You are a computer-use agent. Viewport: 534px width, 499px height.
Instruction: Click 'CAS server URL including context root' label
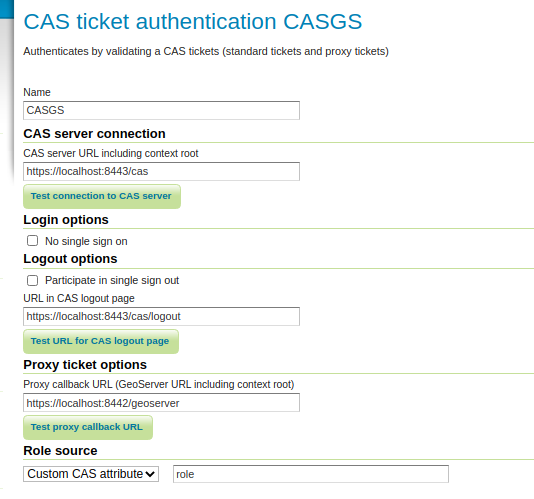point(111,153)
